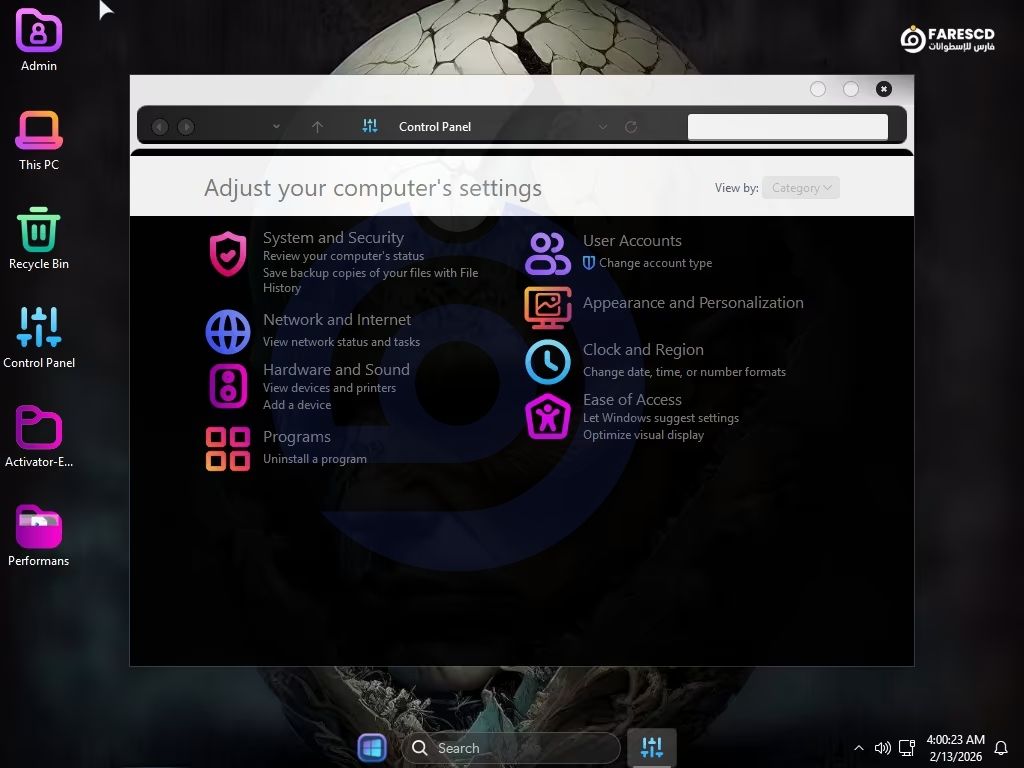This screenshot has height=768, width=1024.
Task: Click the Network and Internet globe icon
Action: (x=228, y=332)
